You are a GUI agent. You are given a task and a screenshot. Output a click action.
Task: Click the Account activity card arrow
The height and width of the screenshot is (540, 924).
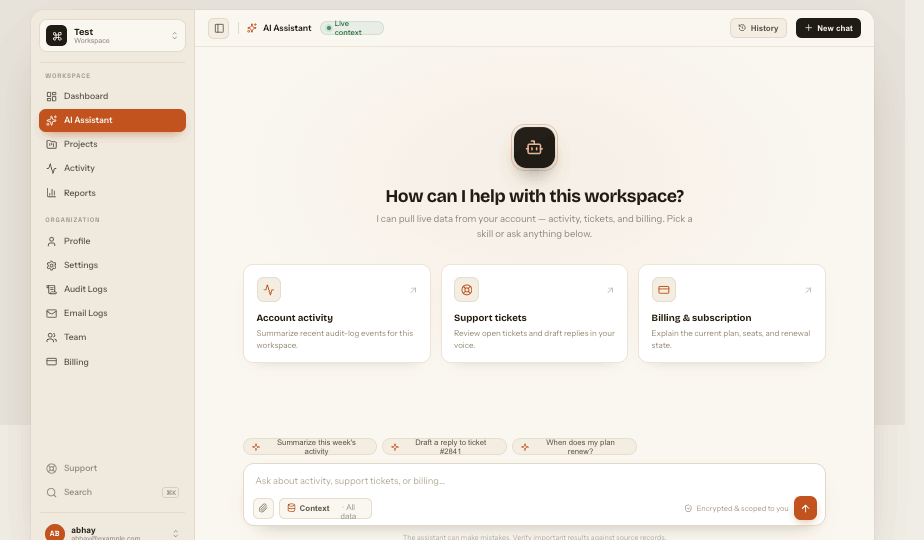(413, 290)
